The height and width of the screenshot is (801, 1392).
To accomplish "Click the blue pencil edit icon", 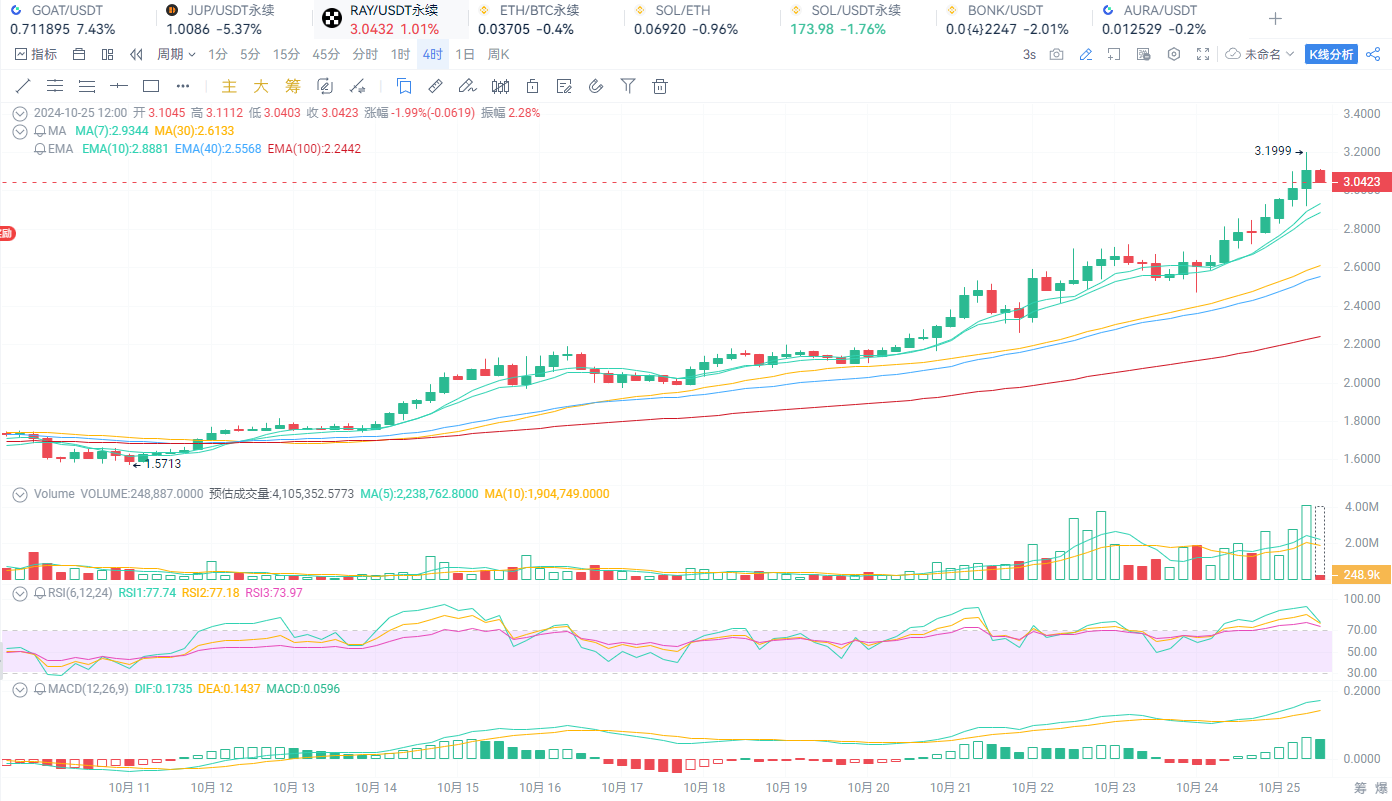I will [x=1085, y=54].
